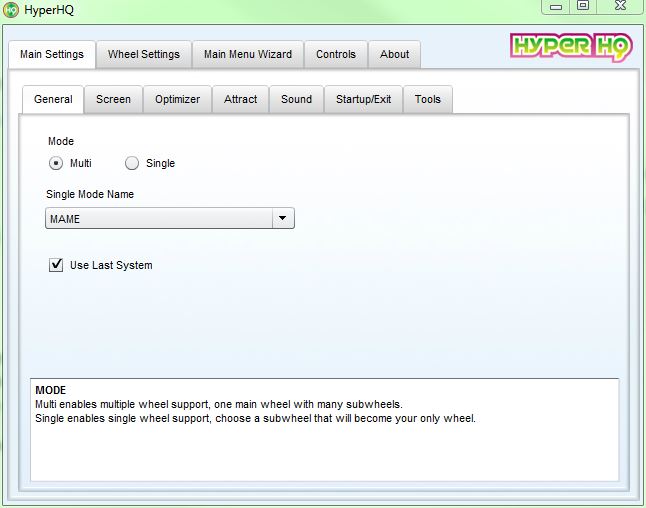Choose the Single mode radio button

132,163
